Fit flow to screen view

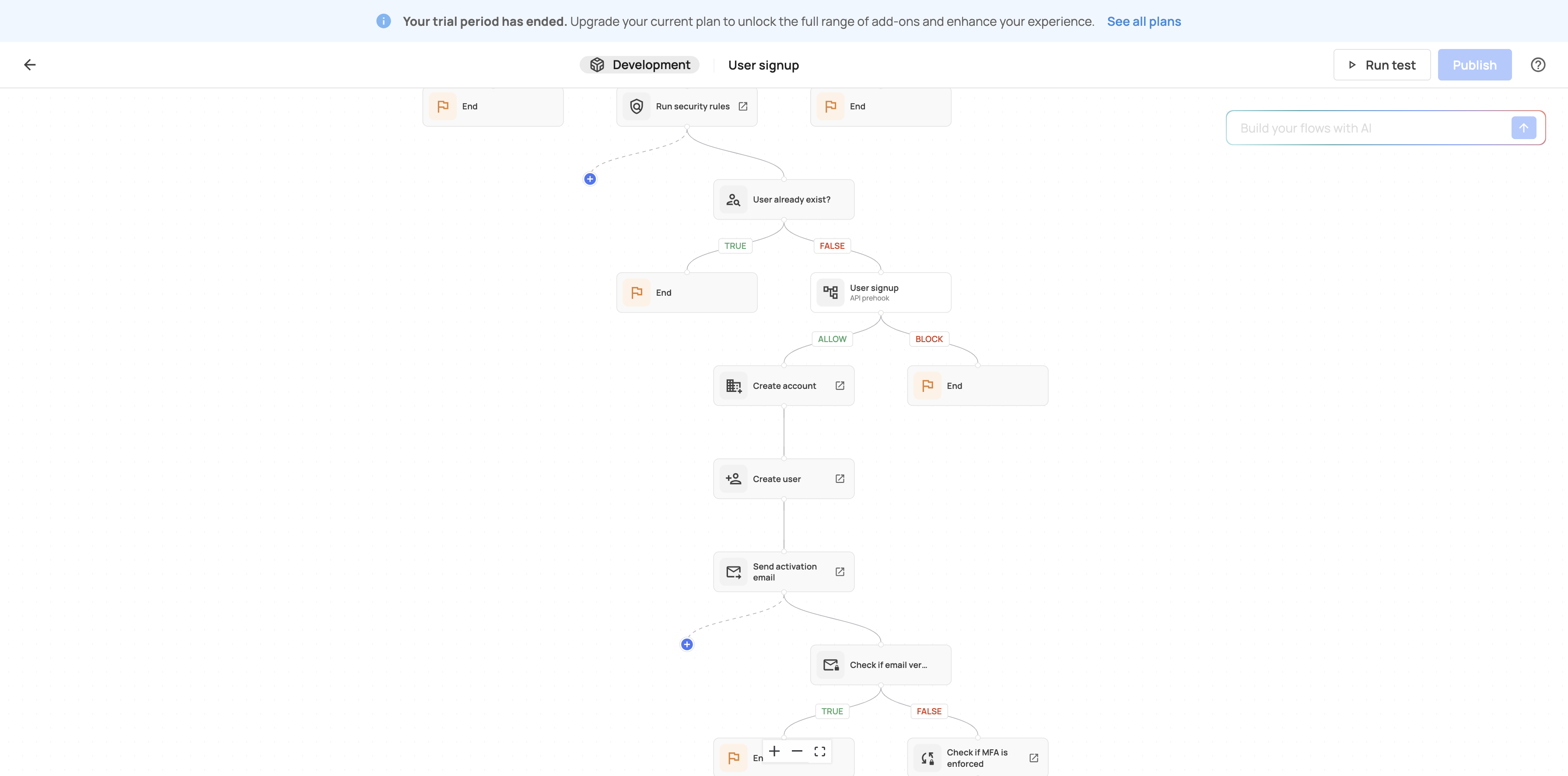point(820,751)
